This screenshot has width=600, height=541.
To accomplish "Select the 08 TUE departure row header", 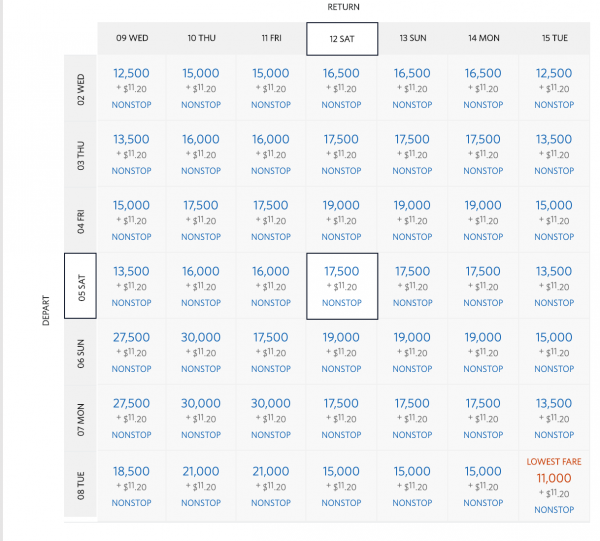I will click(81, 484).
